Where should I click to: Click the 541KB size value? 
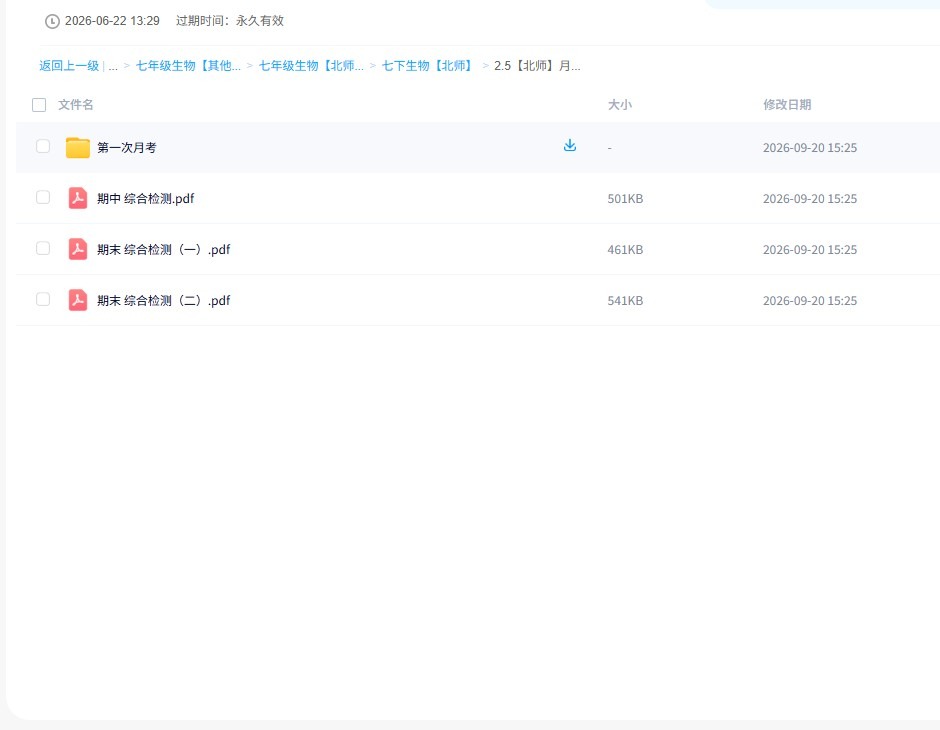pos(625,300)
